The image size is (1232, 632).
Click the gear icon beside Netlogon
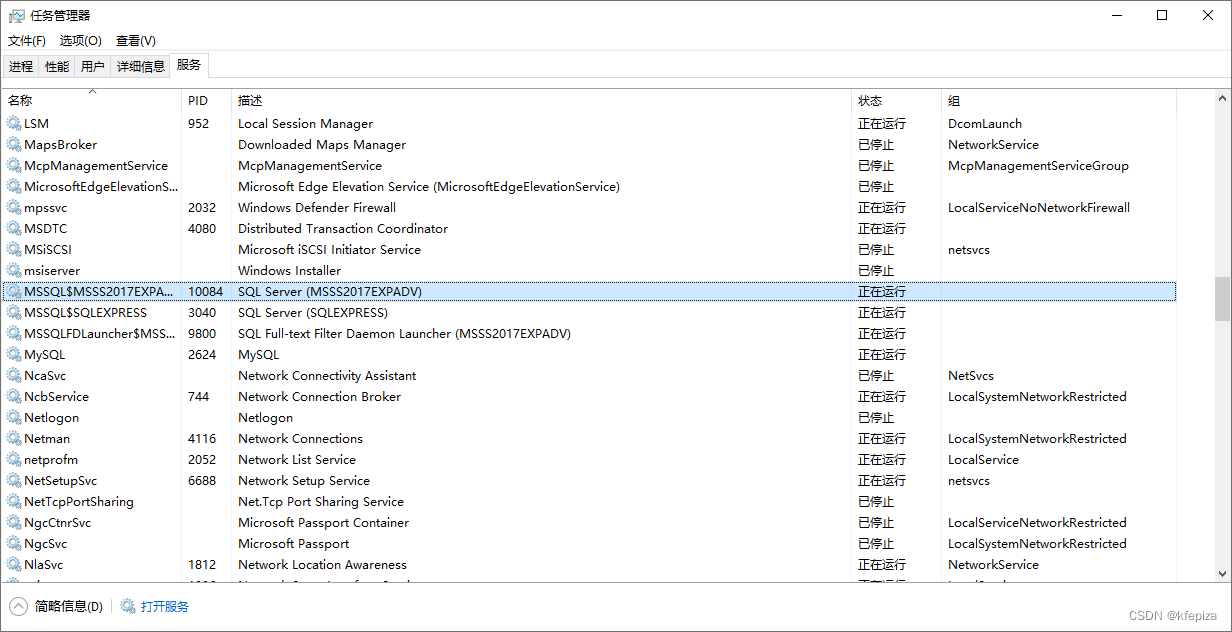coord(14,418)
